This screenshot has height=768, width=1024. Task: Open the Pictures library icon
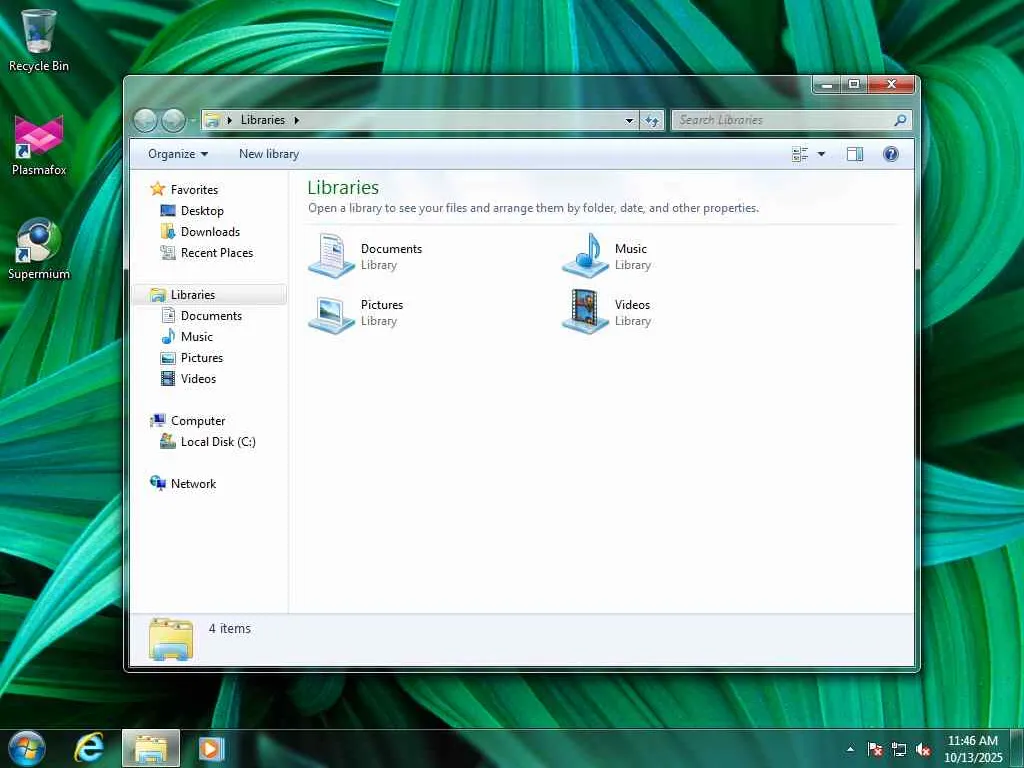pos(332,313)
